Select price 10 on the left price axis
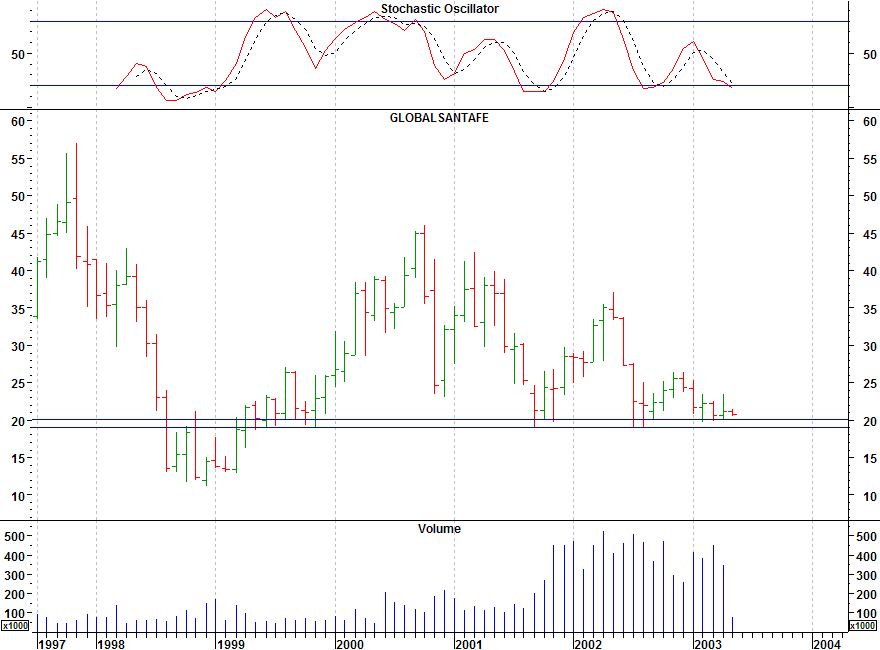 pos(18,496)
